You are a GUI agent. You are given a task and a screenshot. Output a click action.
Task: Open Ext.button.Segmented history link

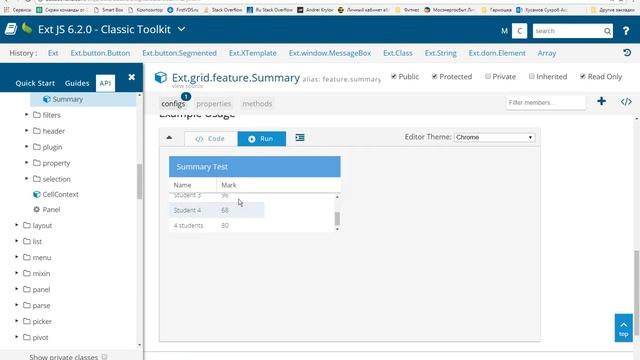[179, 53]
